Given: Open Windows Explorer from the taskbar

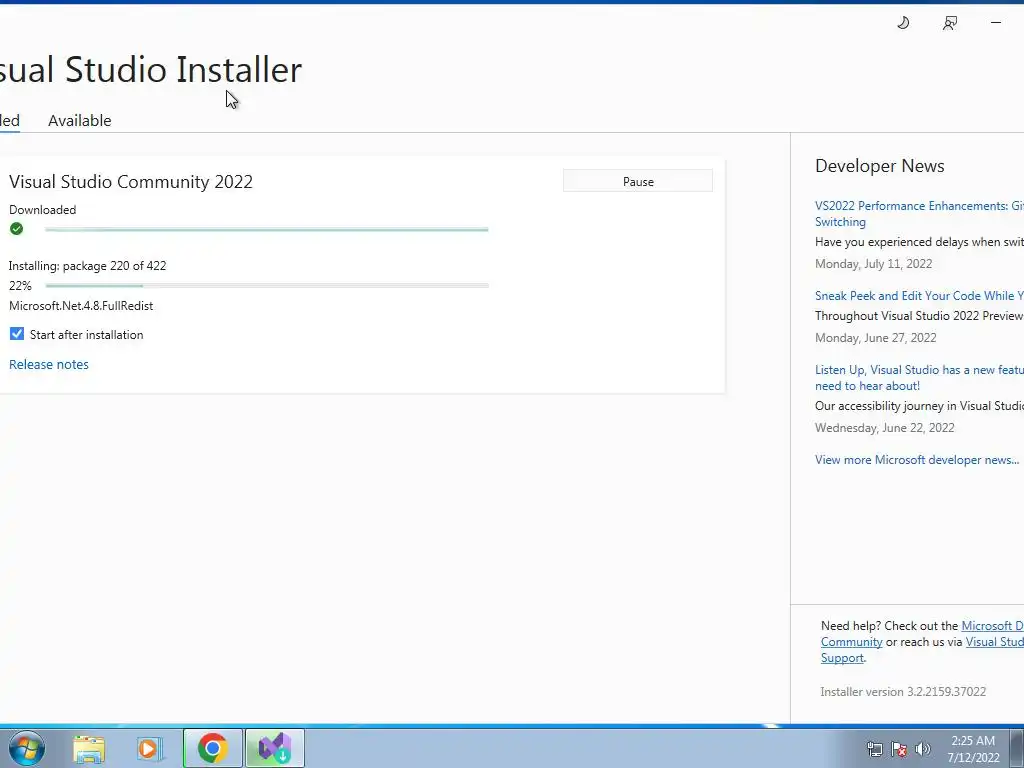Looking at the screenshot, I should point(89,748).
